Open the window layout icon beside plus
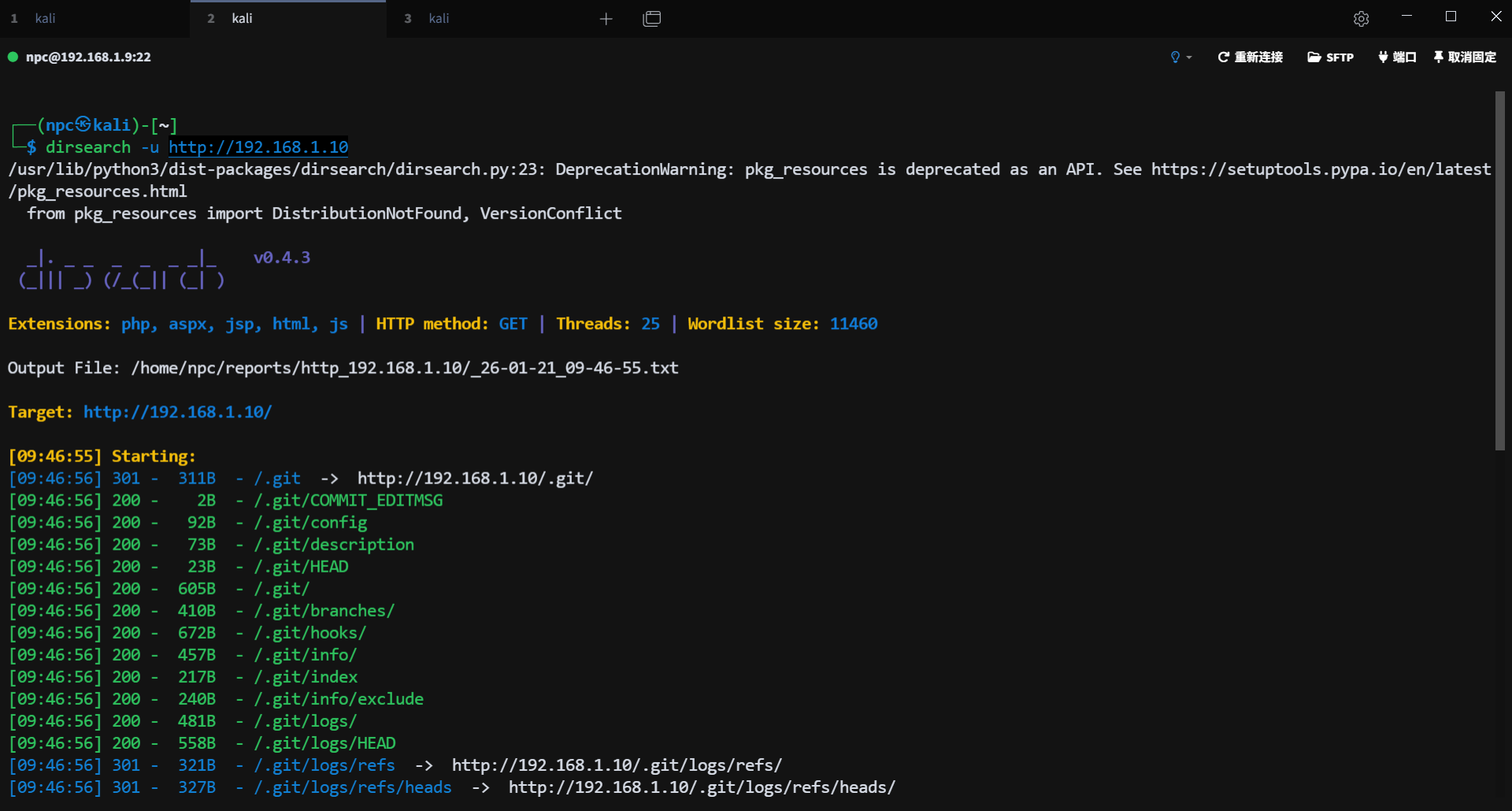This screenshot has height=811, width=1512. coord(652,19)
